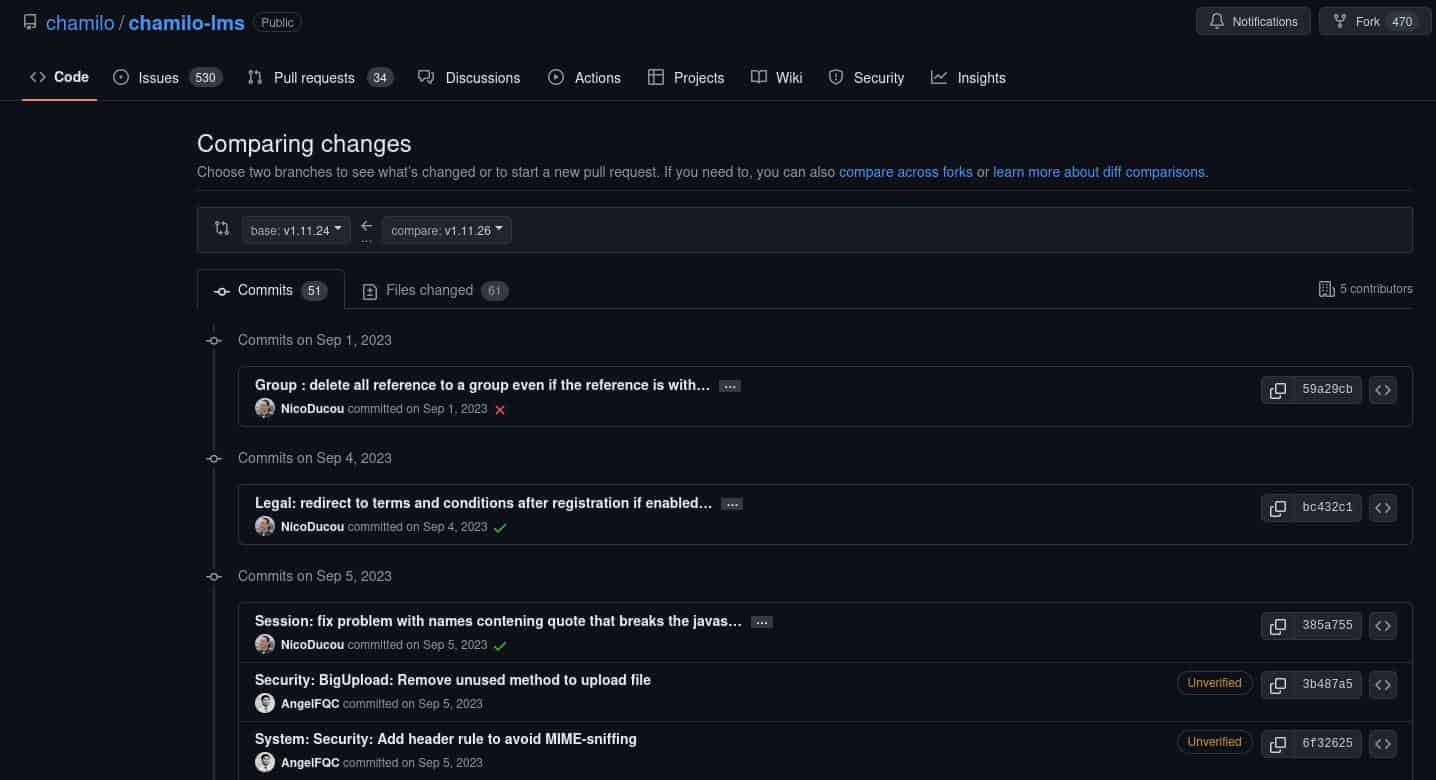Screen dimensions: 1436x780
Task: Open the compare: v1.11.26 dropdown
Action: (x=447, y=230)
